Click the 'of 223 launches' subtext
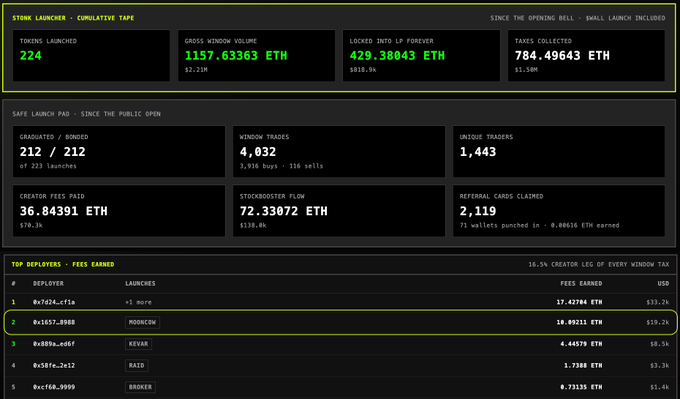The width and height of the screenshot is (680, 399). pos(48,166)
